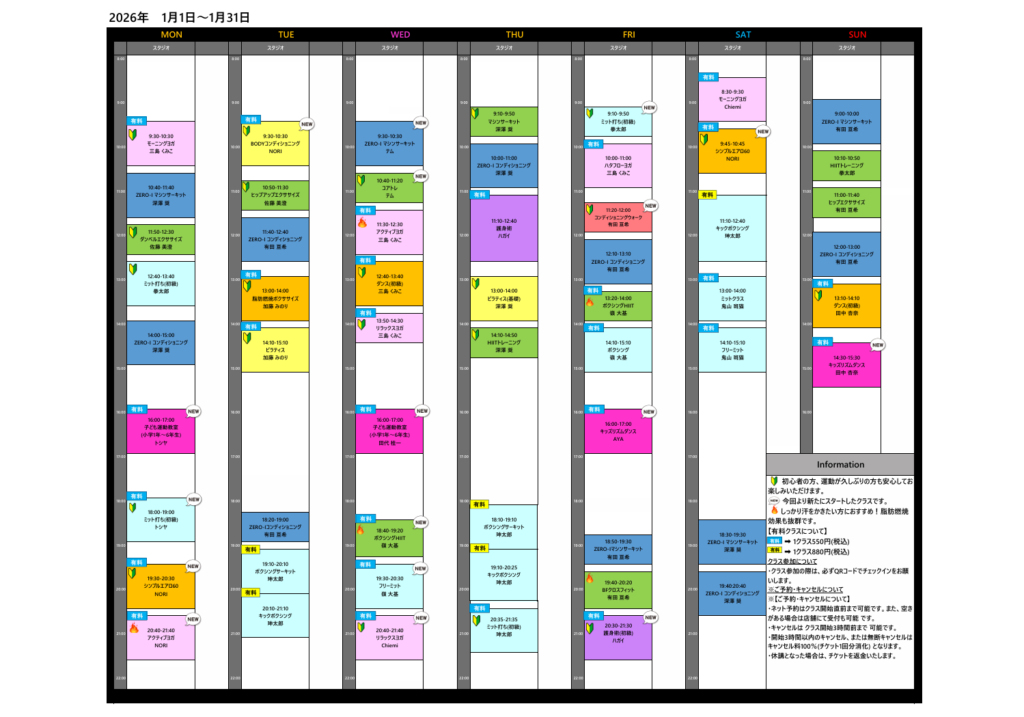This screenshot has width=1024, height=717.
Task: Select Tuesday 14:10 ピラティス class block
Action: [x=275, y=346]
